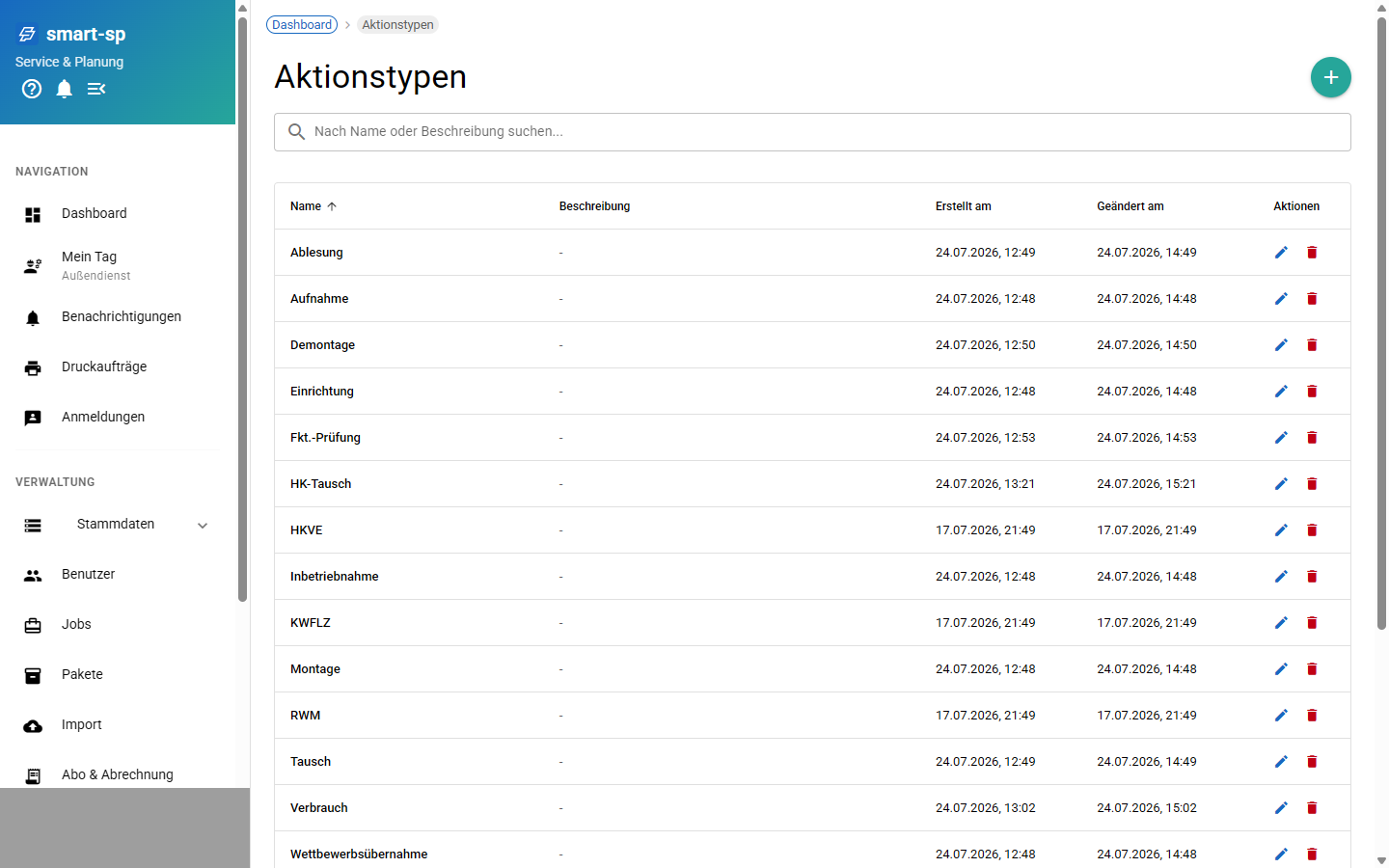The image size is (1389, 868).
Task: Open Abo & Abrechnung page
Action: tap(118, 775)
